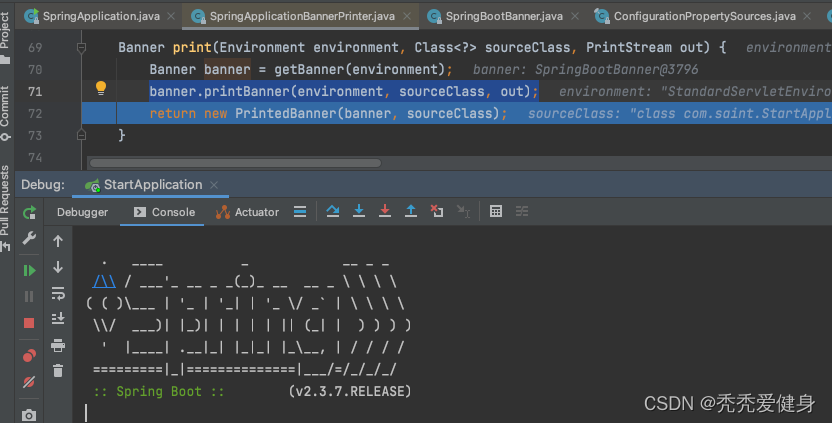The image size is (832, 423).
Task: Close the SpringApplicationBannerPrinter.java tab
Action: click(407, 16)
